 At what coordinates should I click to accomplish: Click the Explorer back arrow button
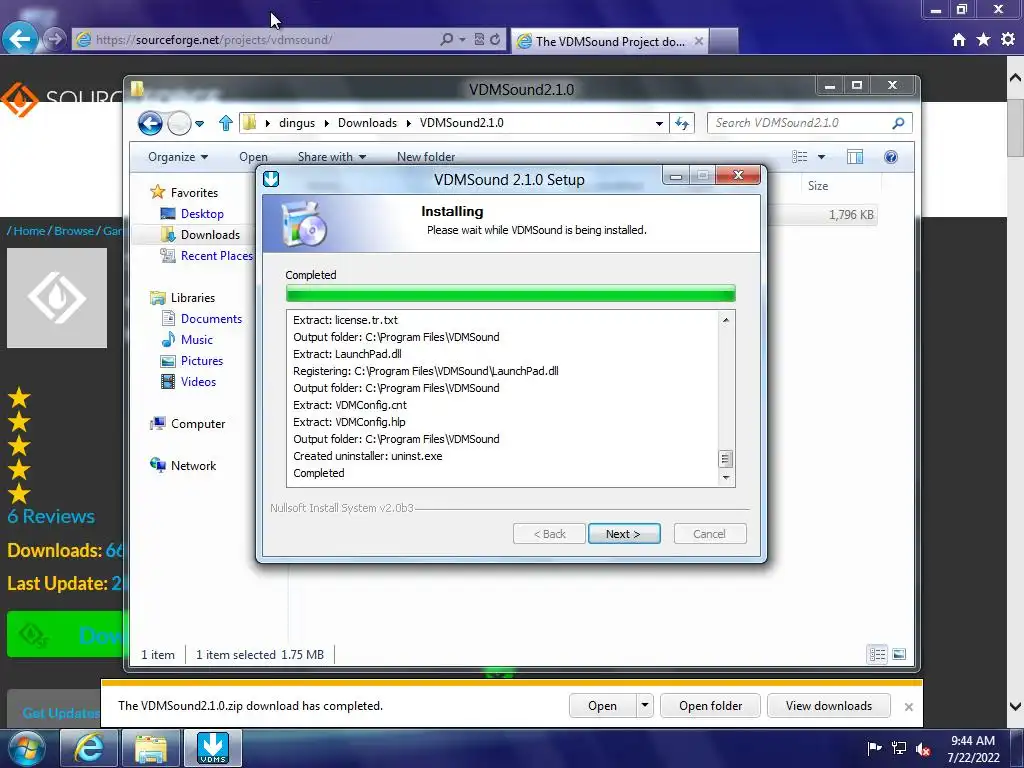[x=150, y=123]
